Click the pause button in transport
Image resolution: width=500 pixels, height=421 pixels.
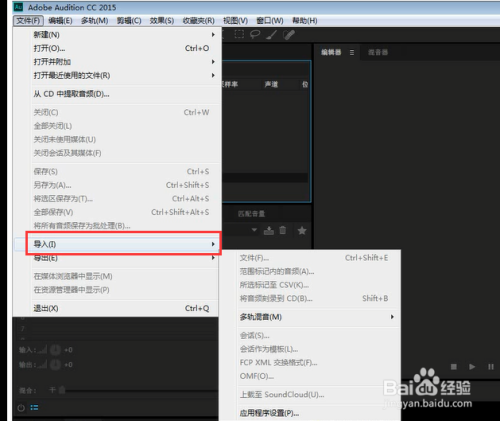pos(491,367)
